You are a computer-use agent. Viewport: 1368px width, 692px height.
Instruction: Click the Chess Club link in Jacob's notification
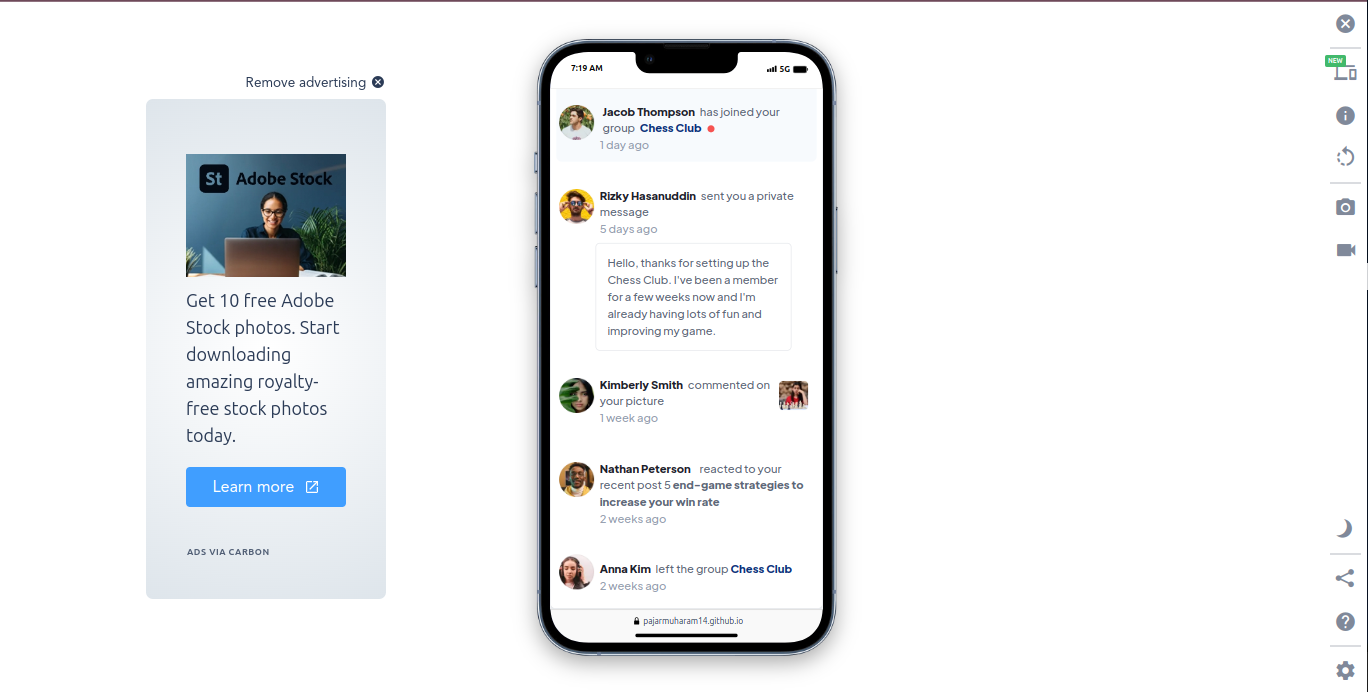point(670,128)
